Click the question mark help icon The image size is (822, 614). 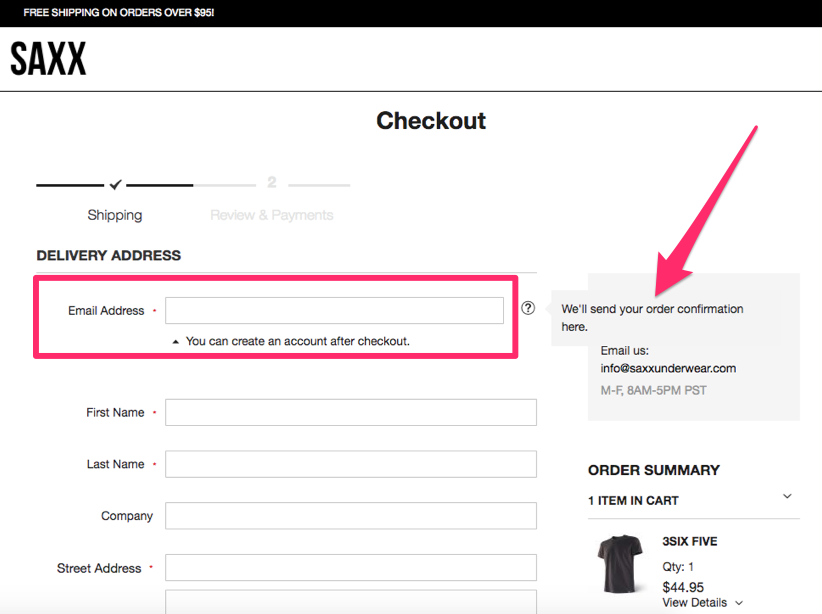click(x=528, y=308)
